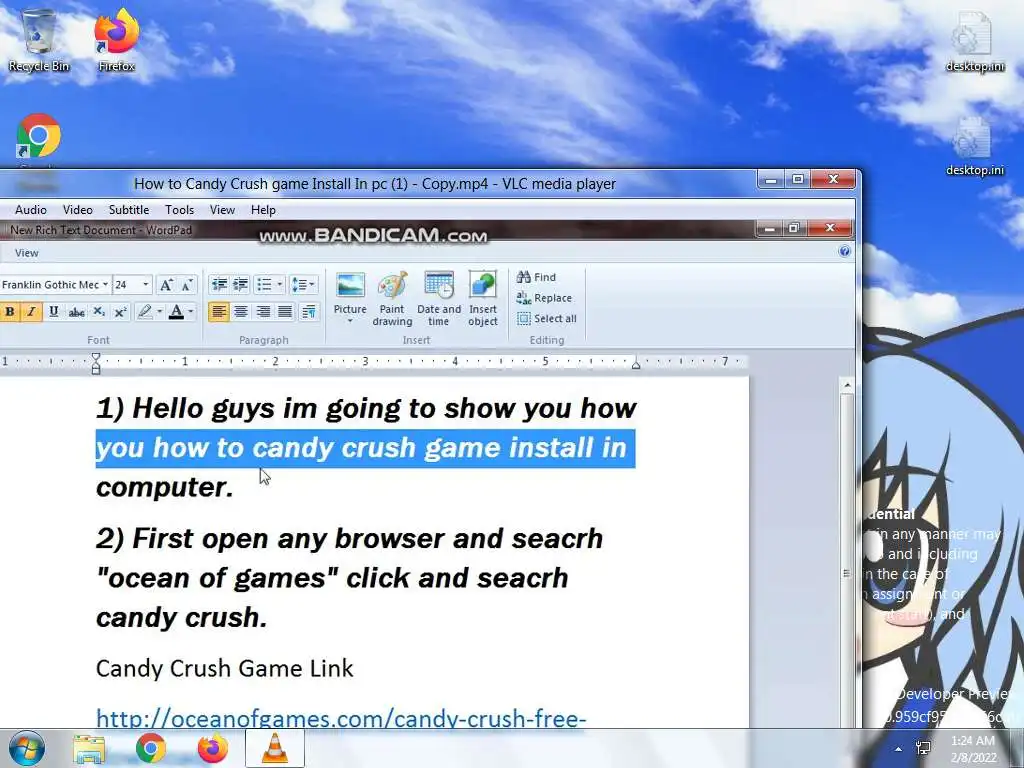This screenshot has width=1024, height=768.
Task: Open the list style dropdown arrow
Action: point(280,285)
